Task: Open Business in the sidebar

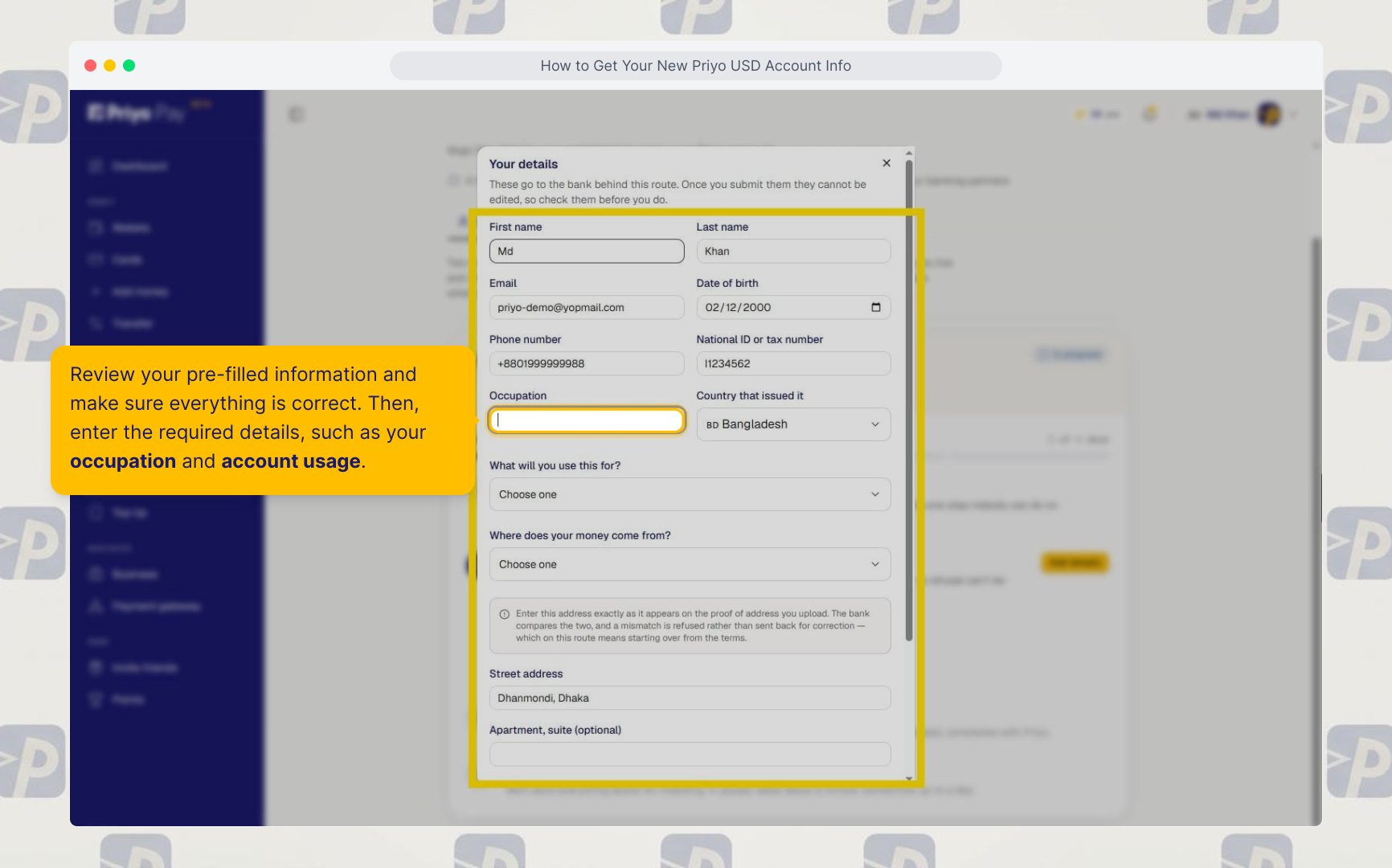Action: 125,575
